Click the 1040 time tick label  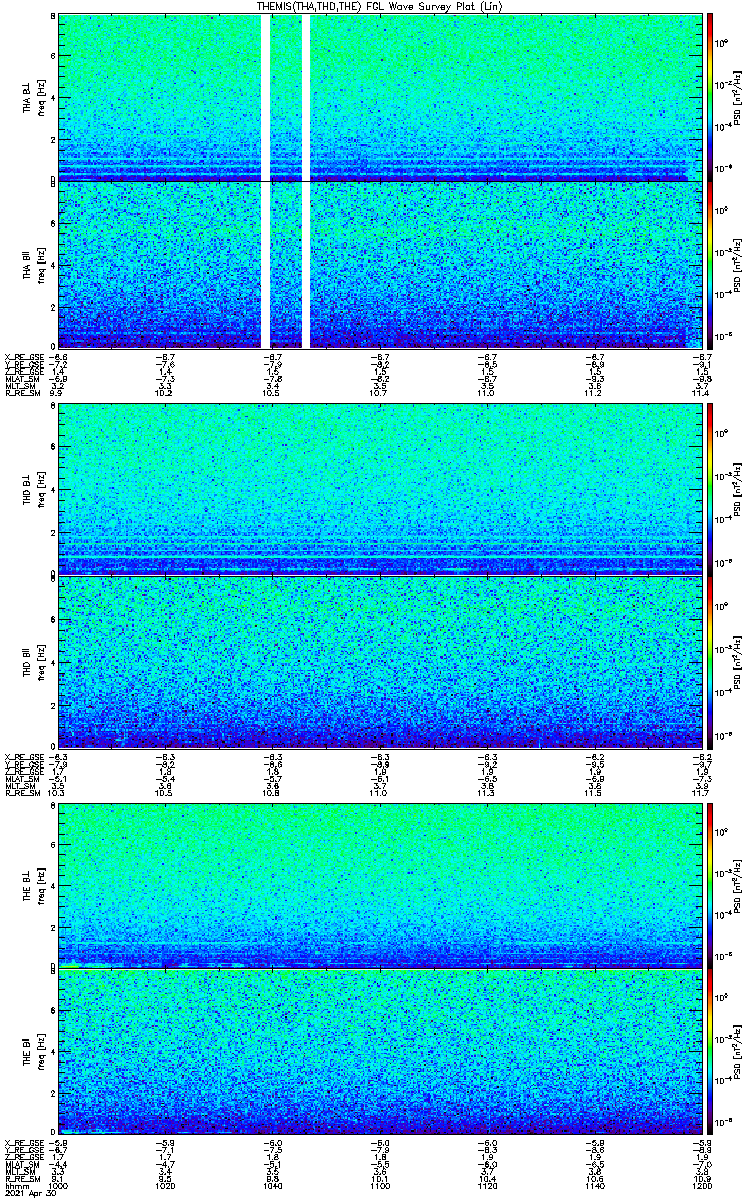(x=273, y=1185)
